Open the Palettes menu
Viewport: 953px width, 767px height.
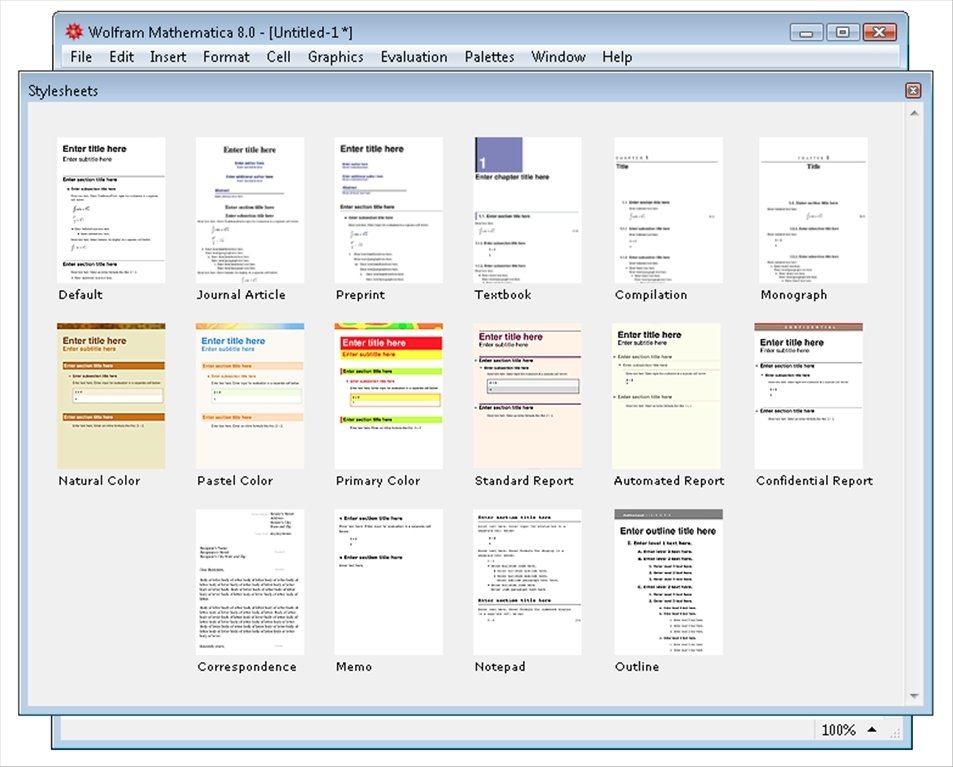tap(489, 57)
